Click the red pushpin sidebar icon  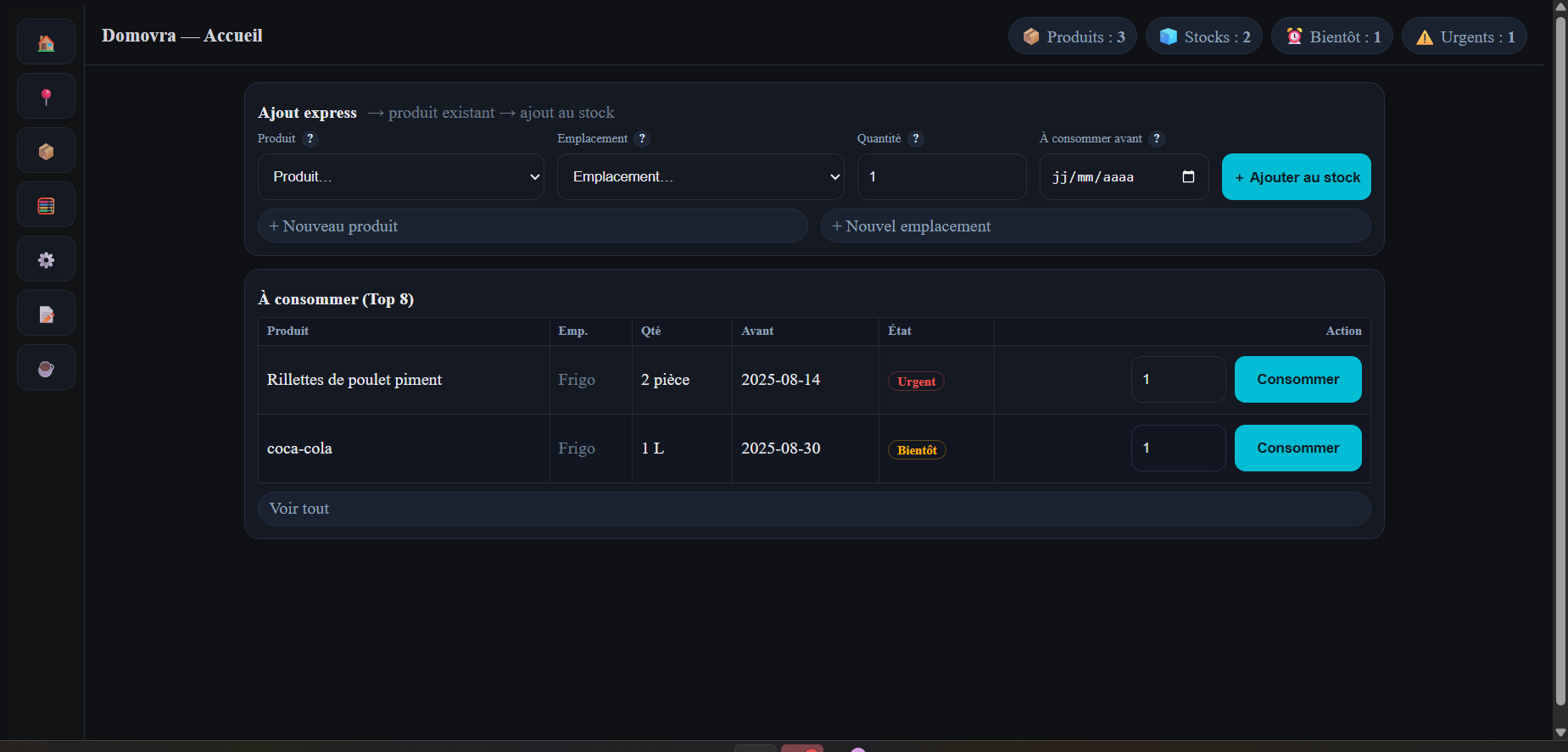[46, 97]
